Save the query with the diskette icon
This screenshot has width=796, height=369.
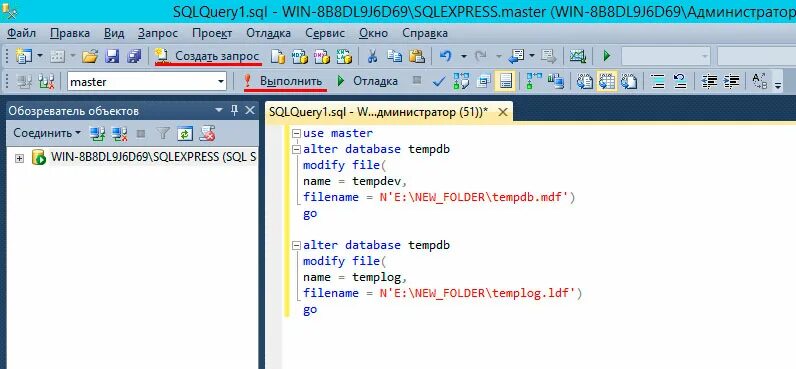pos(112,56)
